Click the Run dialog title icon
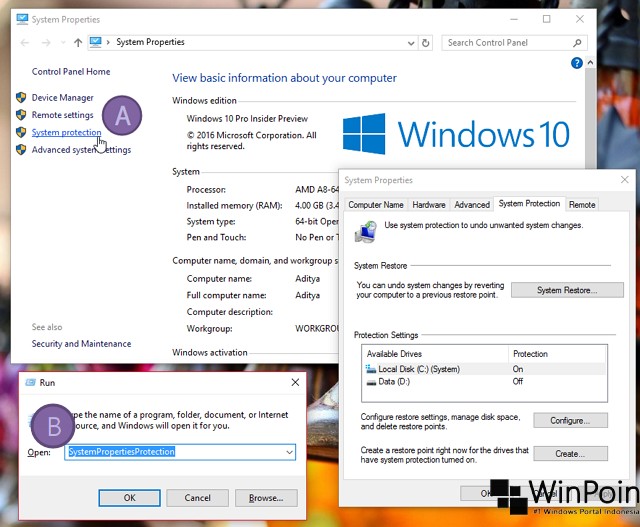This screenshot has height=527, width=640. pyautogui.click(x=30, y=382)
